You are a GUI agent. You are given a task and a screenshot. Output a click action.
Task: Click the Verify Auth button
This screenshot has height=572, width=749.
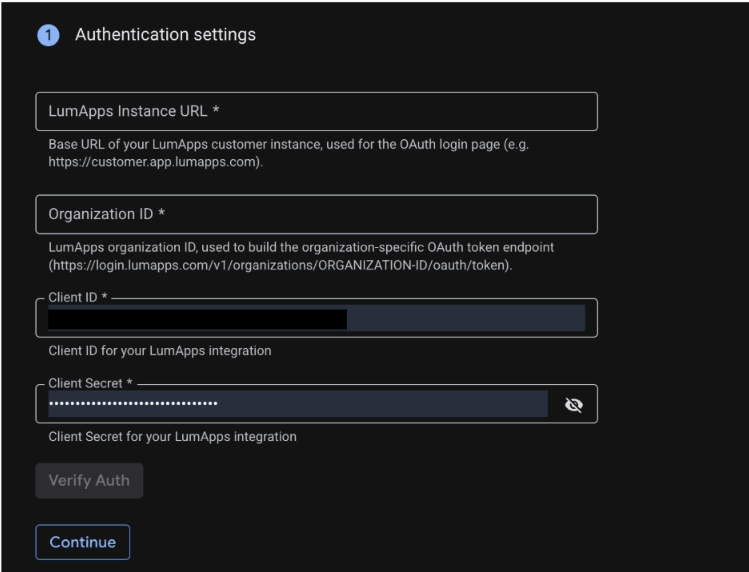89,480
